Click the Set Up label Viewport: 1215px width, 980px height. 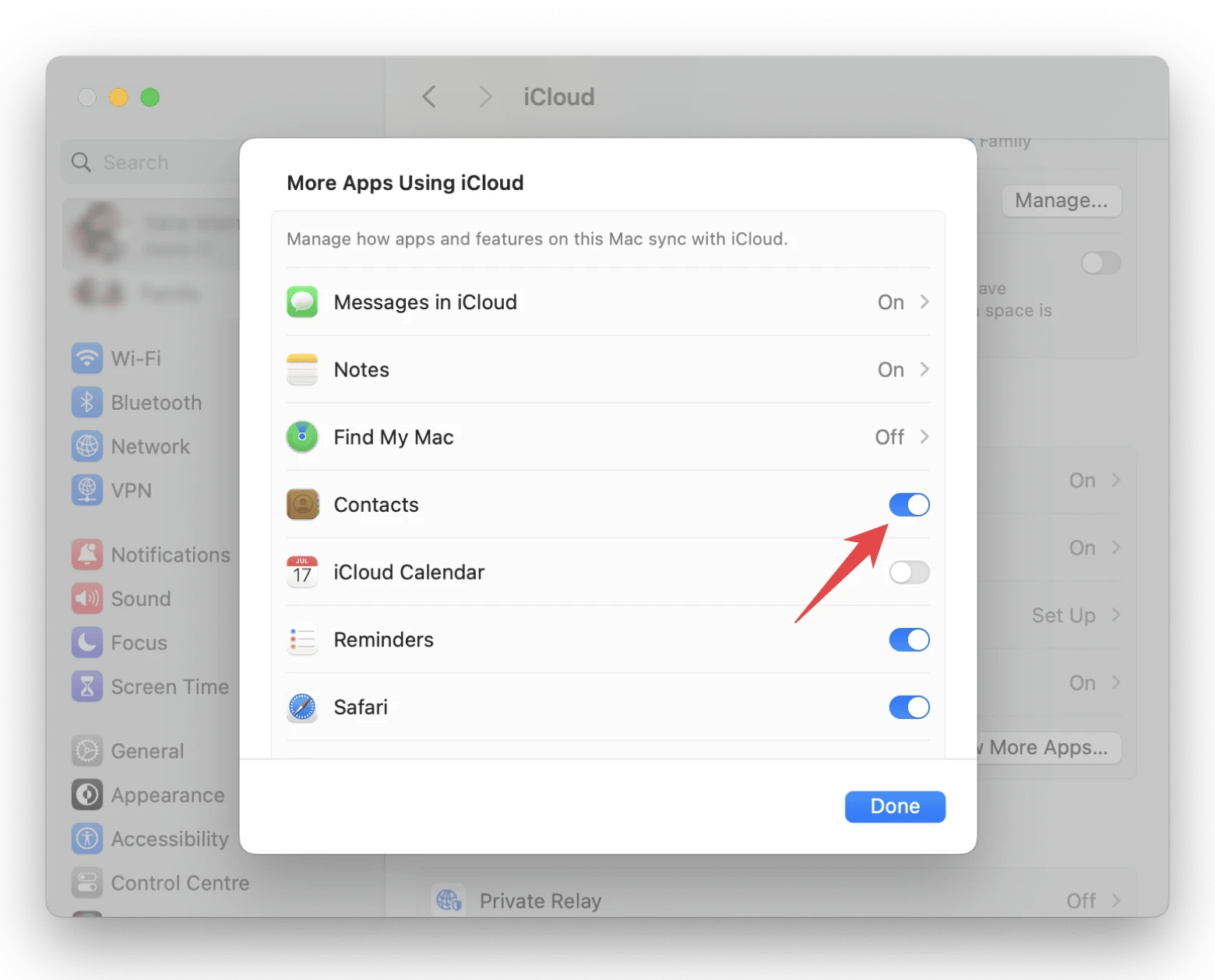tap(1063, 615)
